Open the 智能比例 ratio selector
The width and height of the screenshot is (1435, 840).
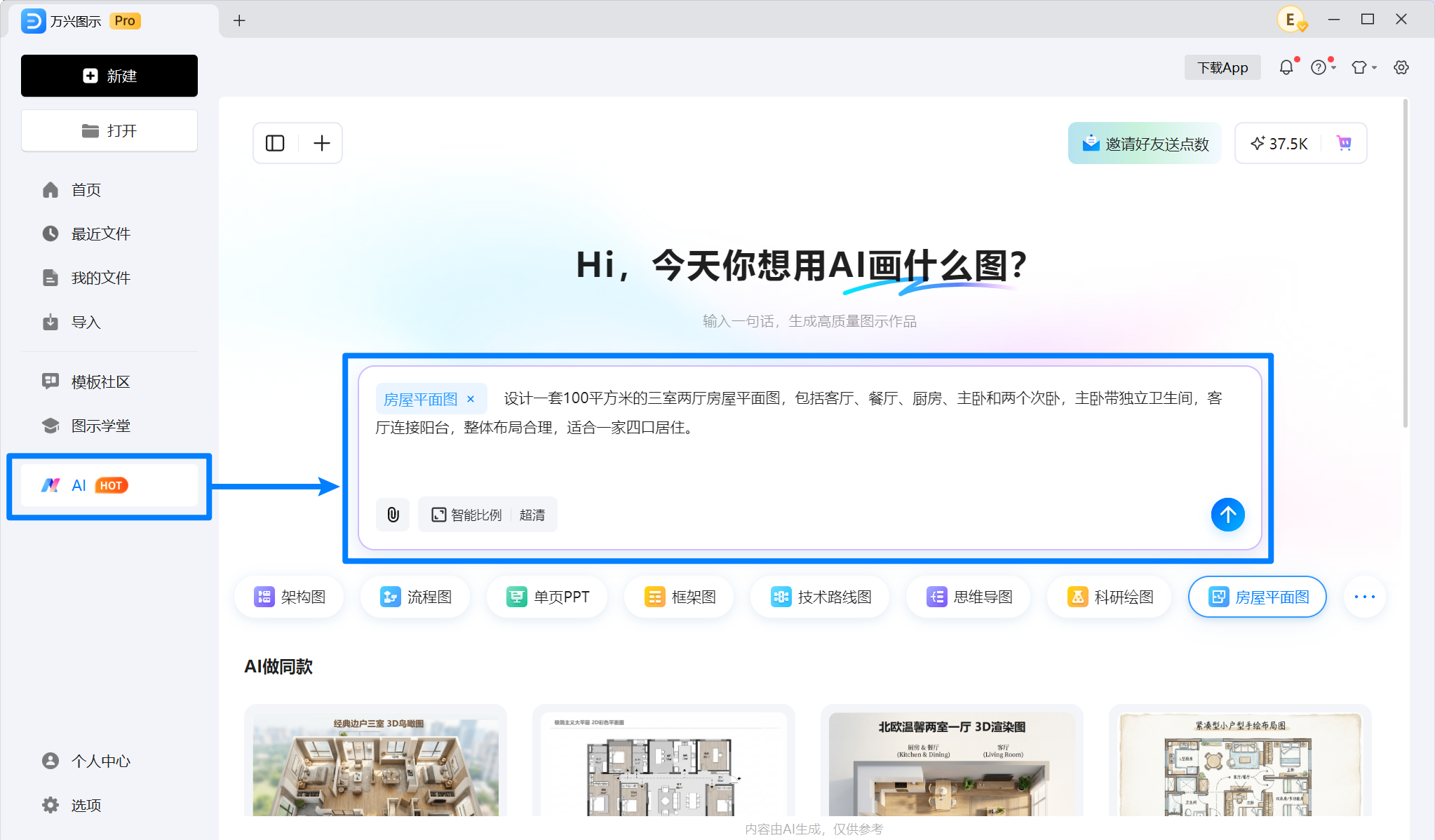pos(466,515)
